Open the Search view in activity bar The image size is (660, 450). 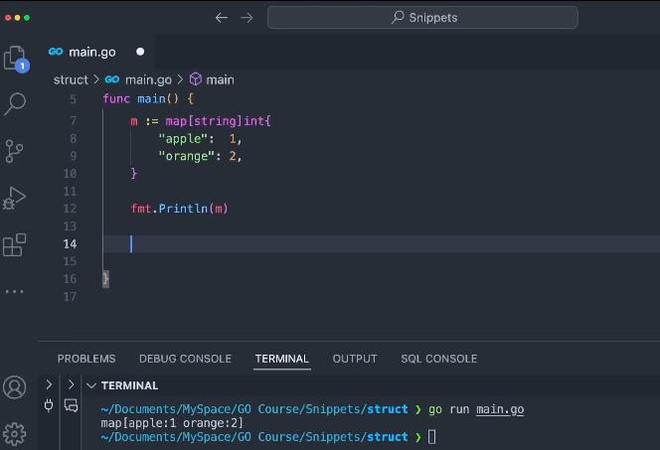tap(15, 104)
